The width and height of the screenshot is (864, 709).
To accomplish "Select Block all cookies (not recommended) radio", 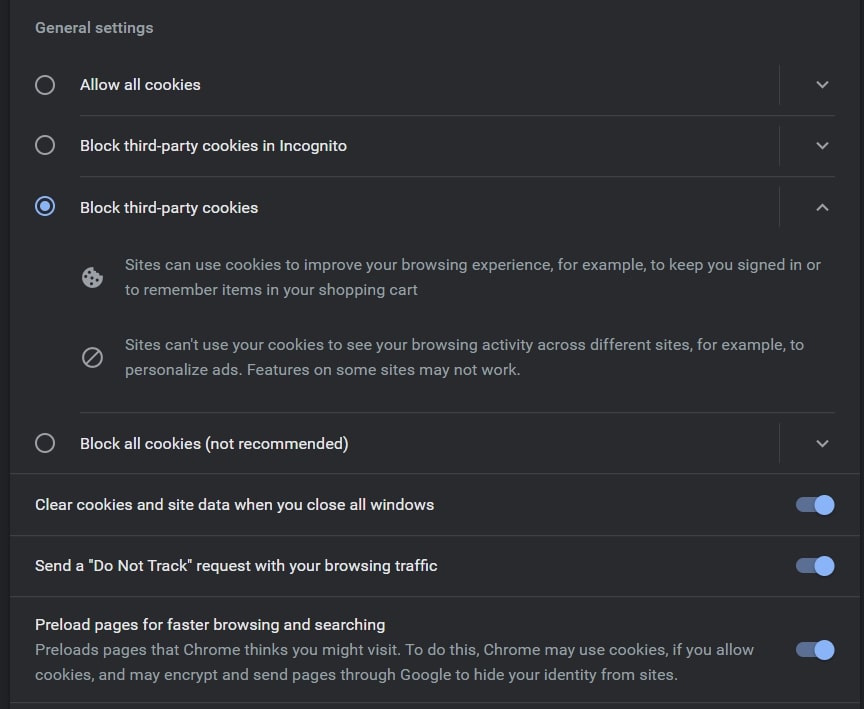I will (x=45, y=443).
